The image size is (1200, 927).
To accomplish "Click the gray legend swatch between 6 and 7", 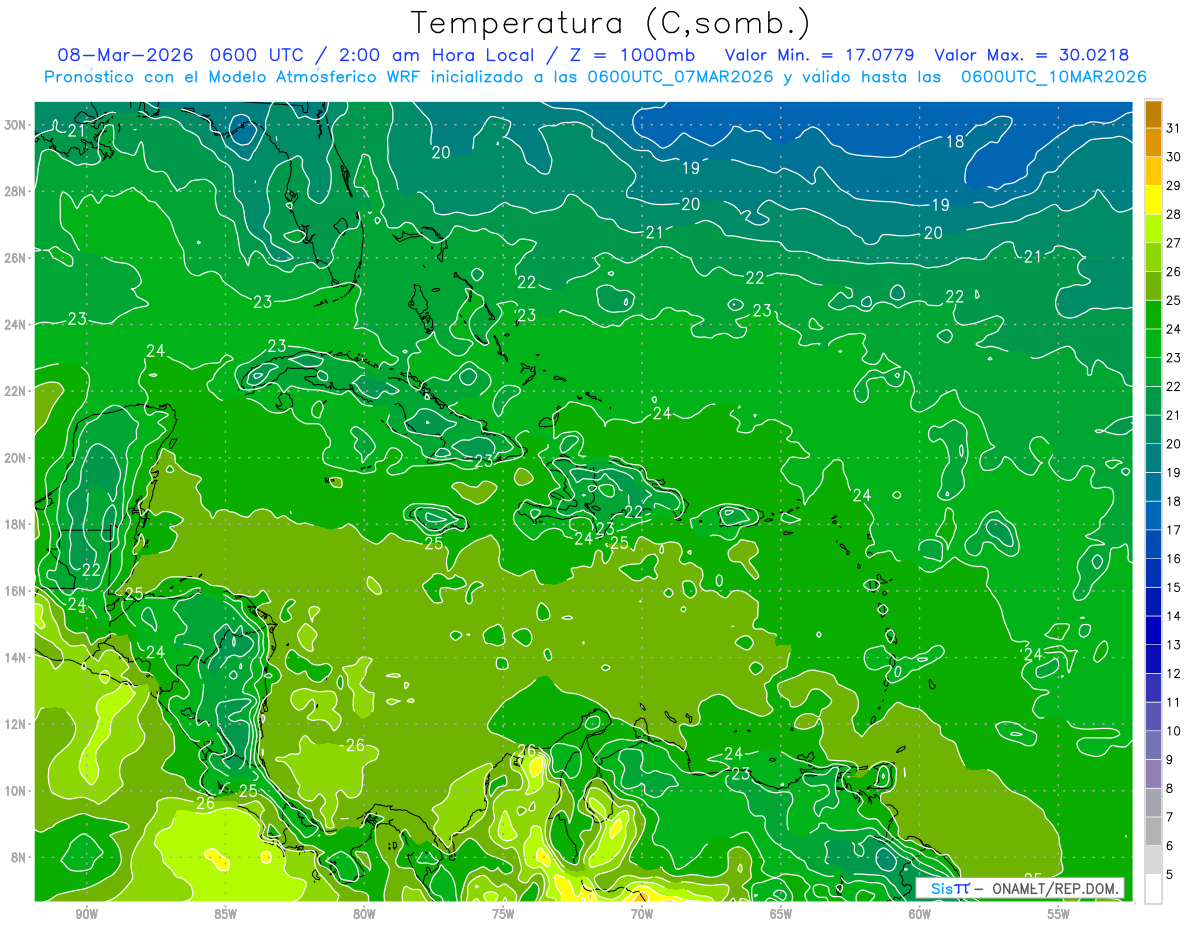I will [x=1153, y=832].
